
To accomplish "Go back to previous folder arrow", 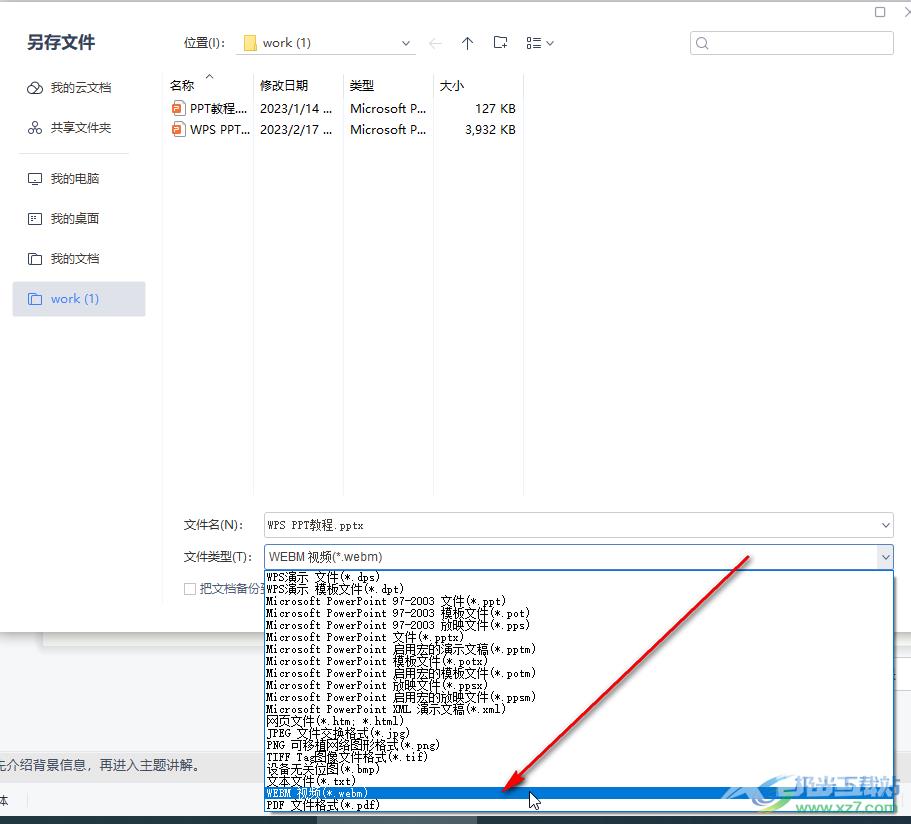I will (435, 43).
